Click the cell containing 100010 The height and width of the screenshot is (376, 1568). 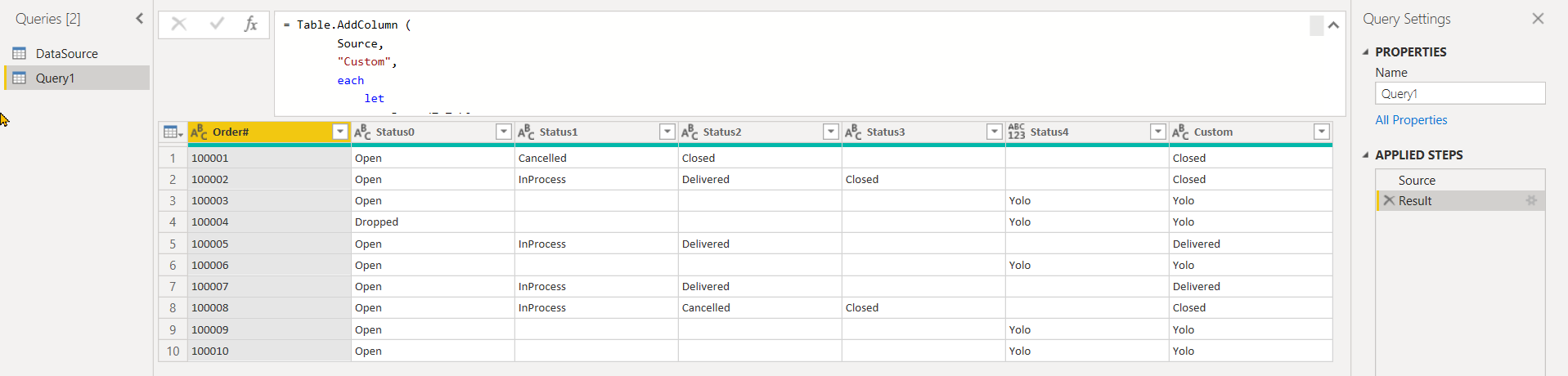269,351
